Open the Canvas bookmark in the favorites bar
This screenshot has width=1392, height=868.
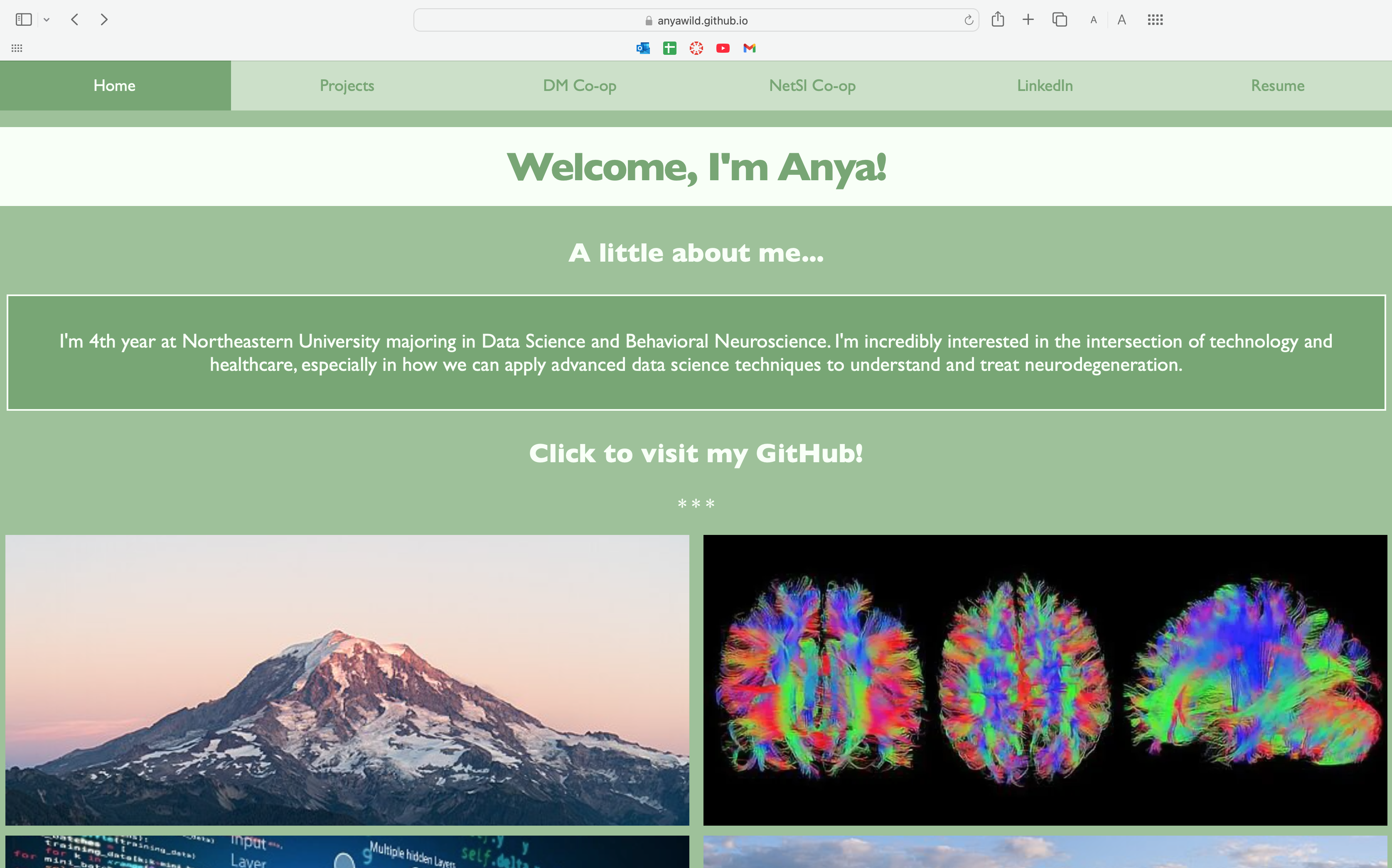[696, 48]
